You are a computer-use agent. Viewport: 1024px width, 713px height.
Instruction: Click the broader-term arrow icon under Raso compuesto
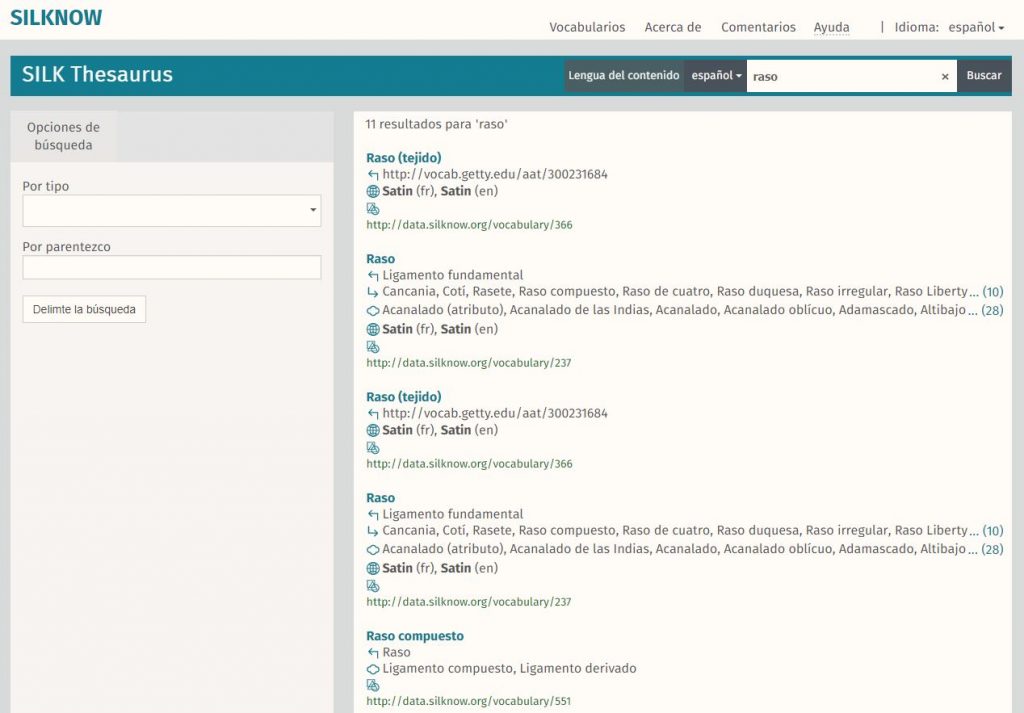tap(373, 653)
